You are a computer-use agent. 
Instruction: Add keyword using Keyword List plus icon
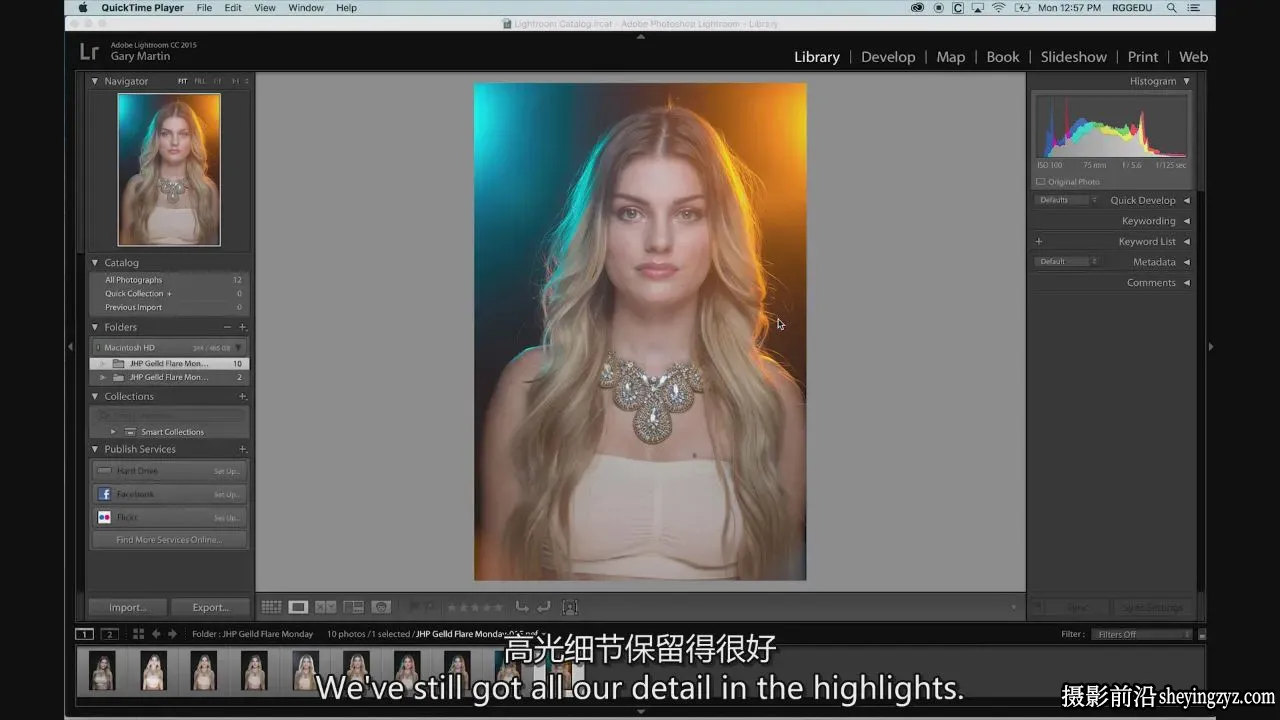click(x=1038, y=241)
